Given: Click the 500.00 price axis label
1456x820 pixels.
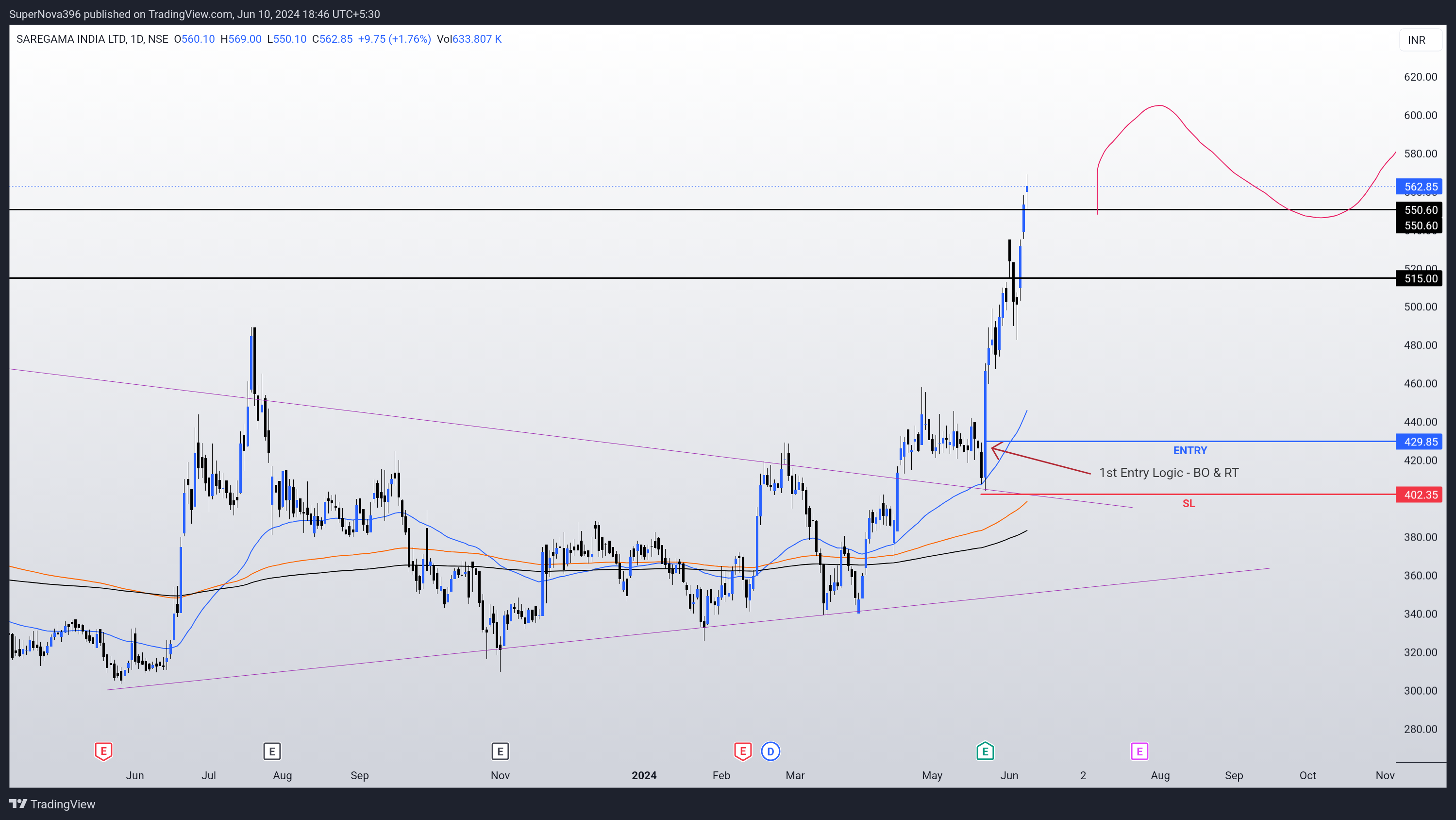Looking at the screenshot, I should (1421, 307).
